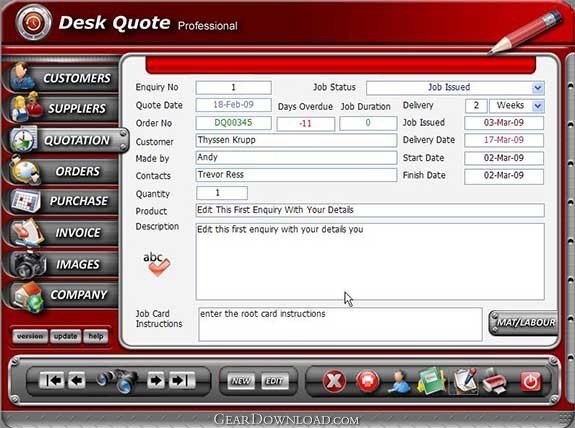Click the Customer field with Thyssen Krupp
575x428 pixels.
click(296, 140)
